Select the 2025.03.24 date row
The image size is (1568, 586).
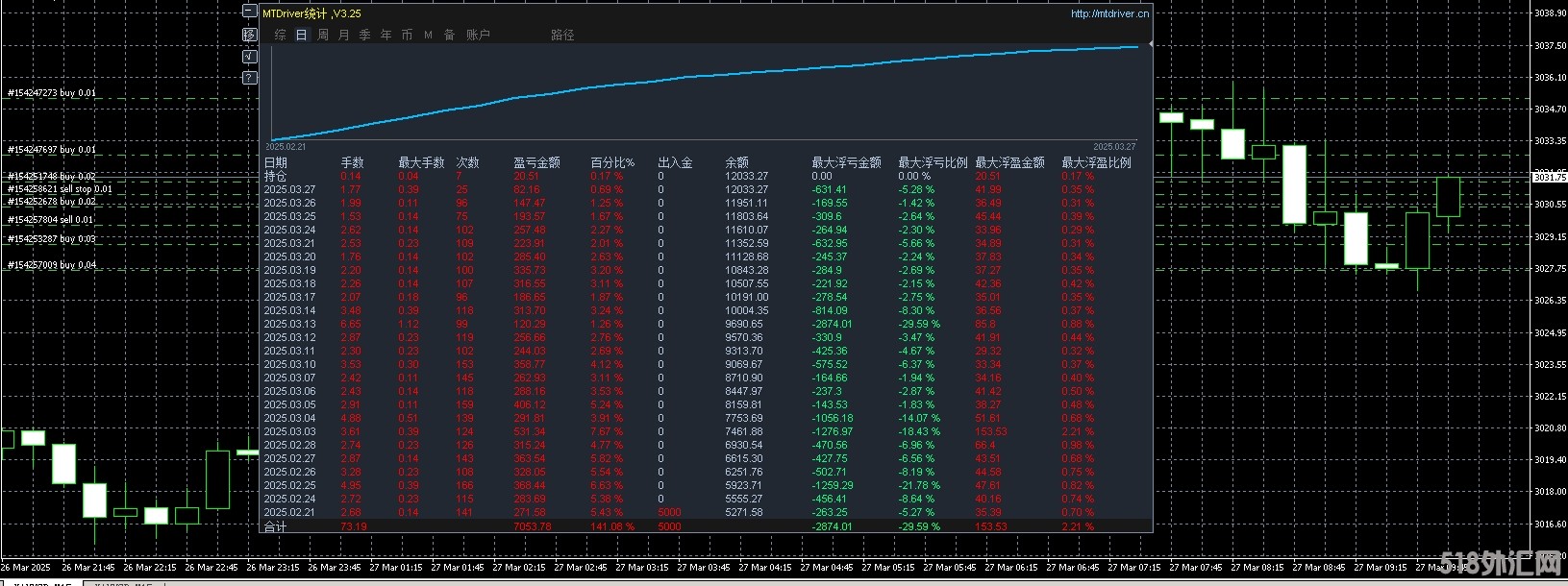click(707, 230)
